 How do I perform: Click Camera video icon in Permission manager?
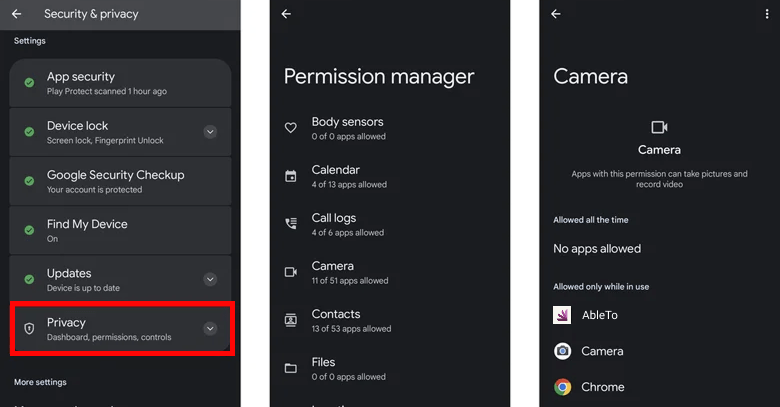click(291, 272)
